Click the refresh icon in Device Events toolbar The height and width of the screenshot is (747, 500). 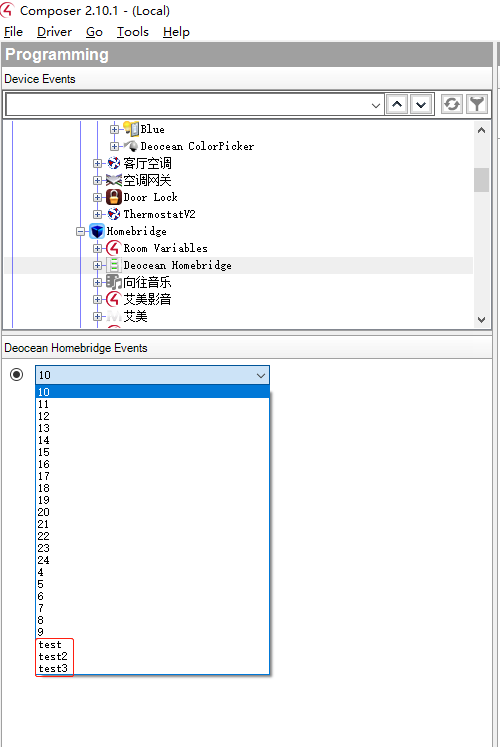point(451,104)
